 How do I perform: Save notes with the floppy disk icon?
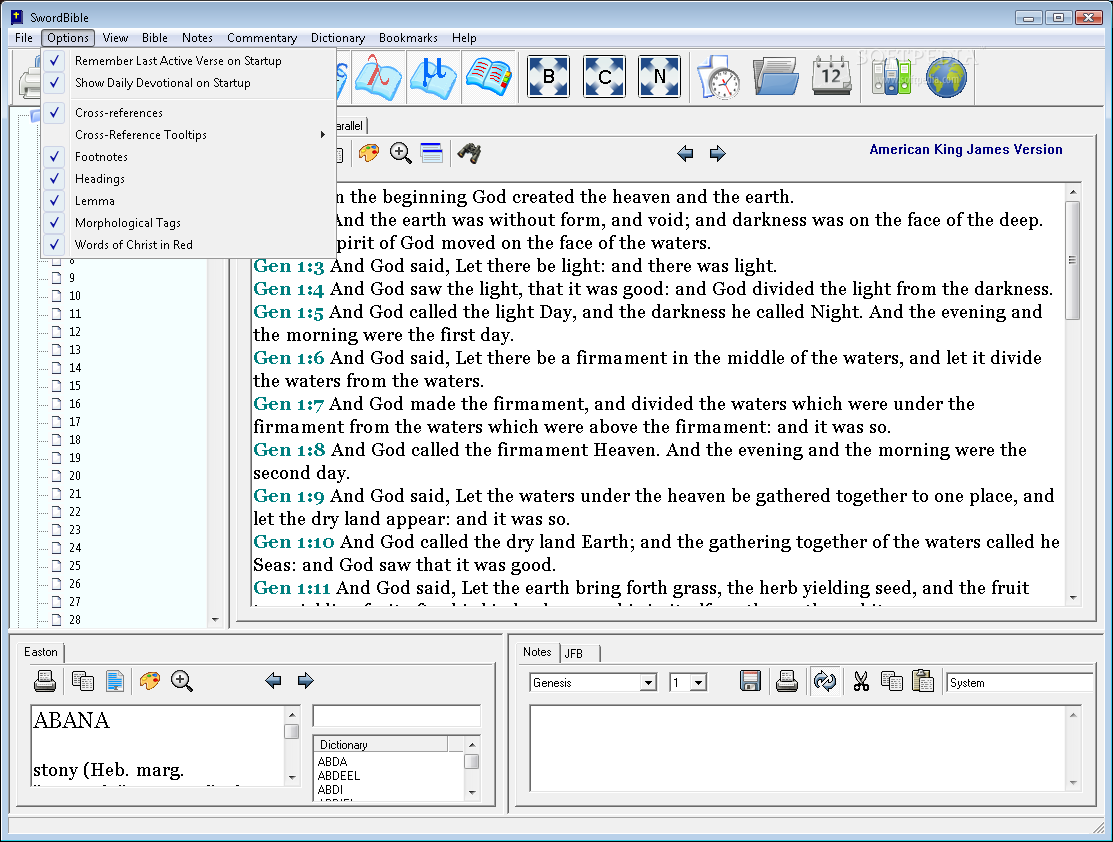click(x=750, y=681)
